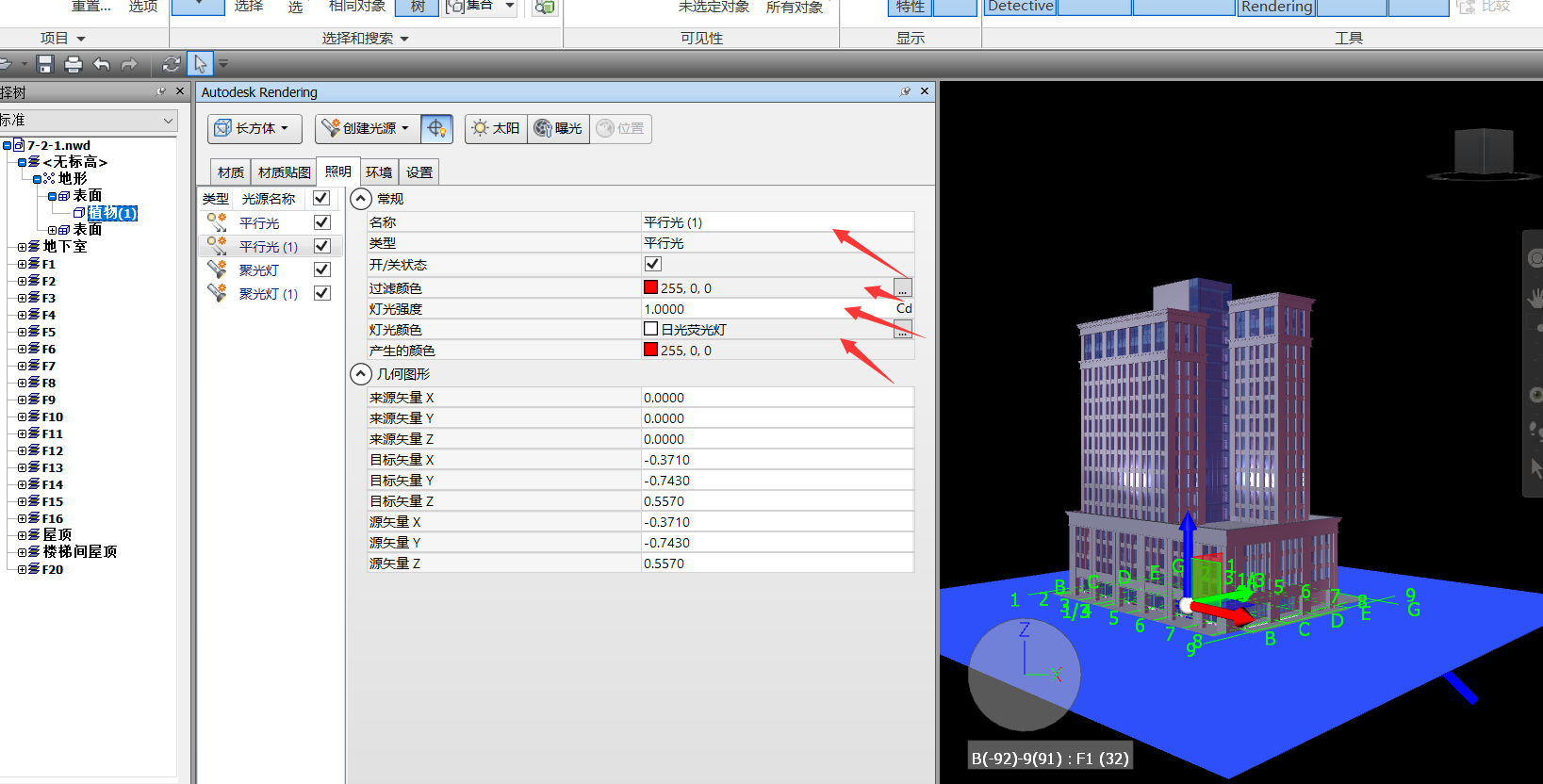
Task: Collapse the 常规 general section
Action: (361, 199)
